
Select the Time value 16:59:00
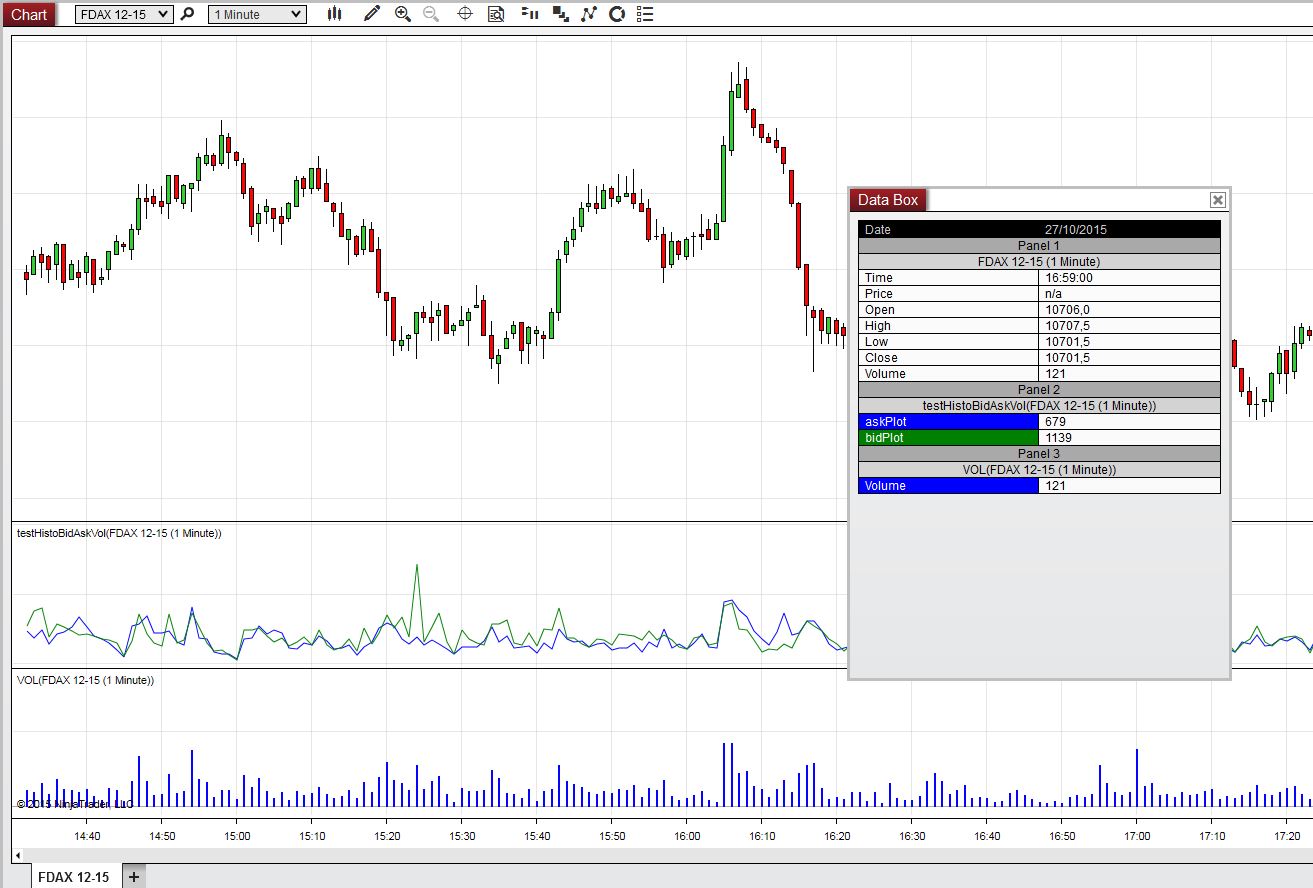[1069, 278]
